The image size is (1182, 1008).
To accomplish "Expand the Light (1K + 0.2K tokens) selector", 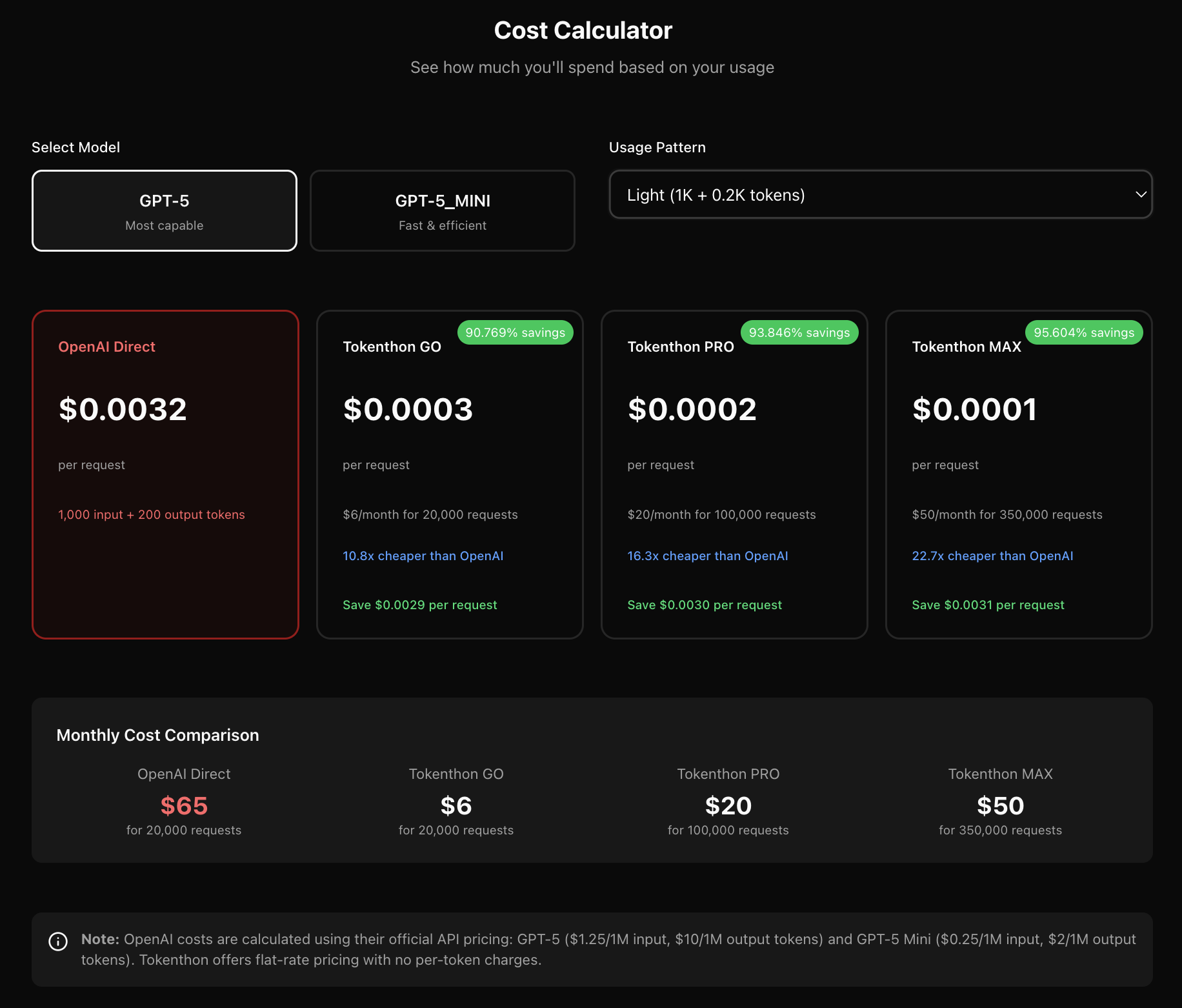I will [x=880, y=194].
